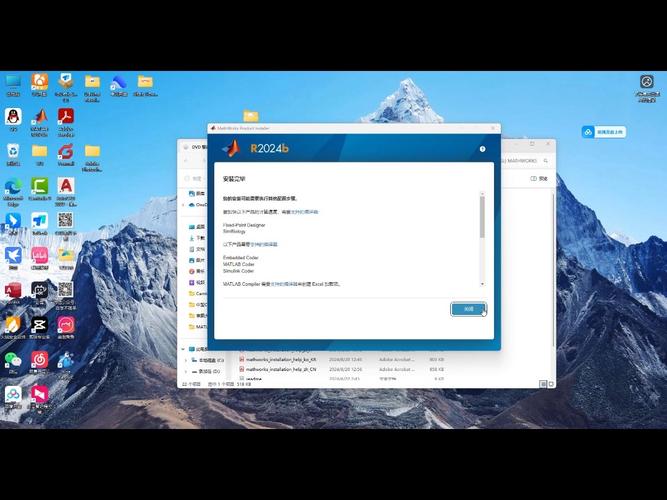Click the first support-package link in installer text

point(305,211)
